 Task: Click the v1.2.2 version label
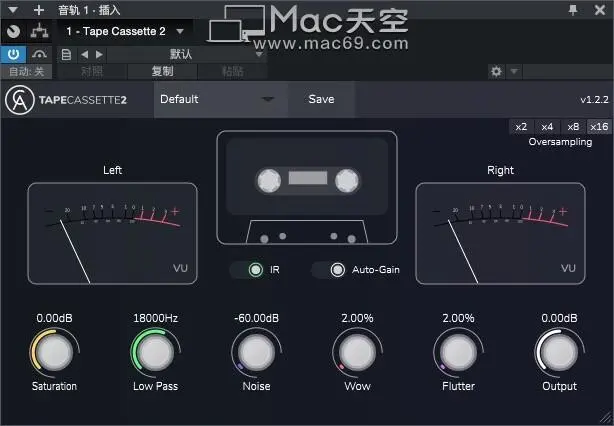594,100
